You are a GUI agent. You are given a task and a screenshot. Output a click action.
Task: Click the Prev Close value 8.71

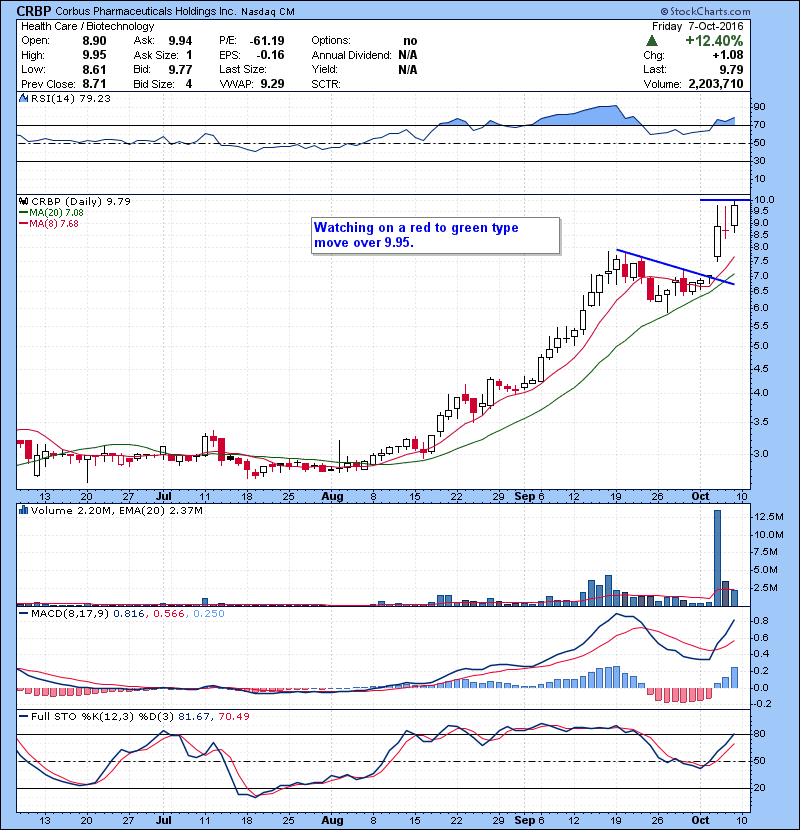tap(94, 84)
